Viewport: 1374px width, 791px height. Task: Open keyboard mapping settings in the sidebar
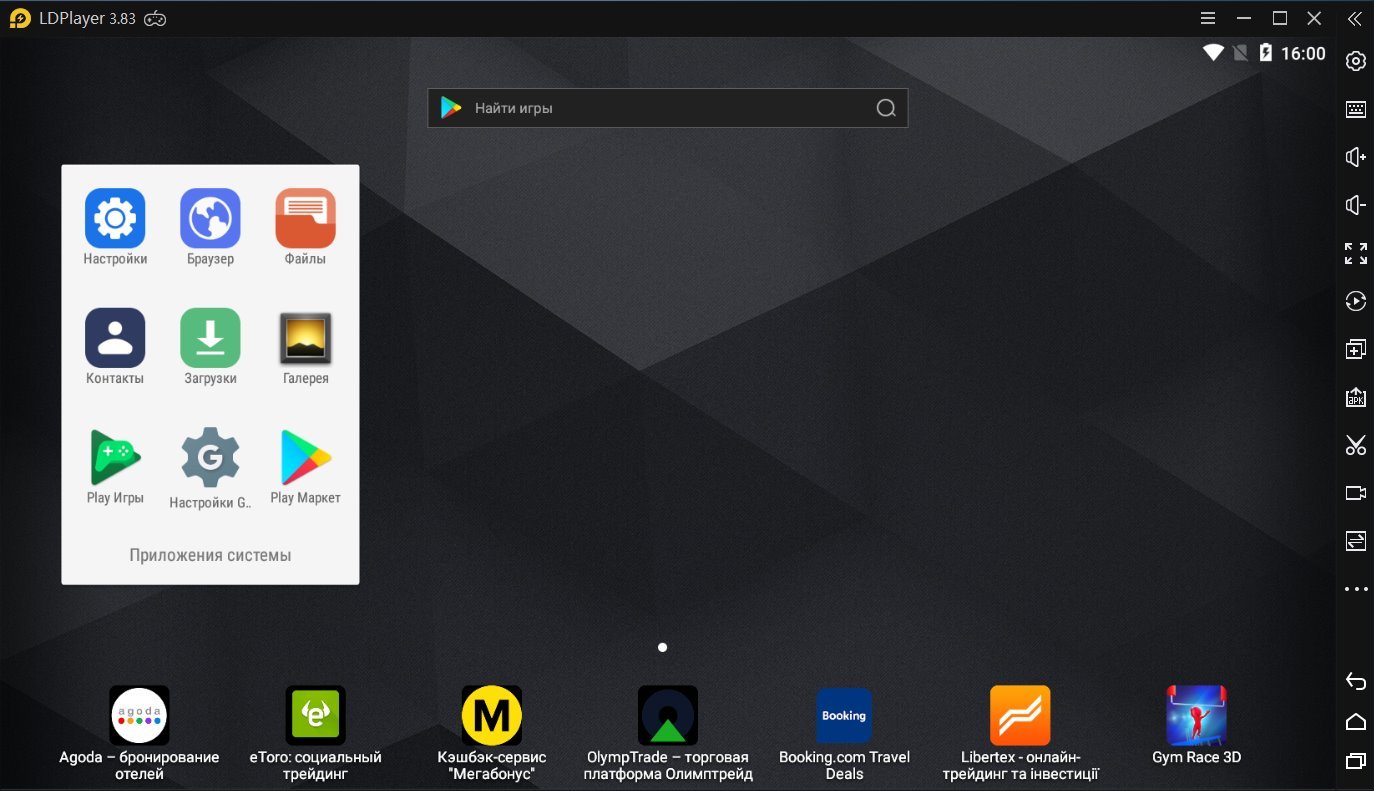1355,109
